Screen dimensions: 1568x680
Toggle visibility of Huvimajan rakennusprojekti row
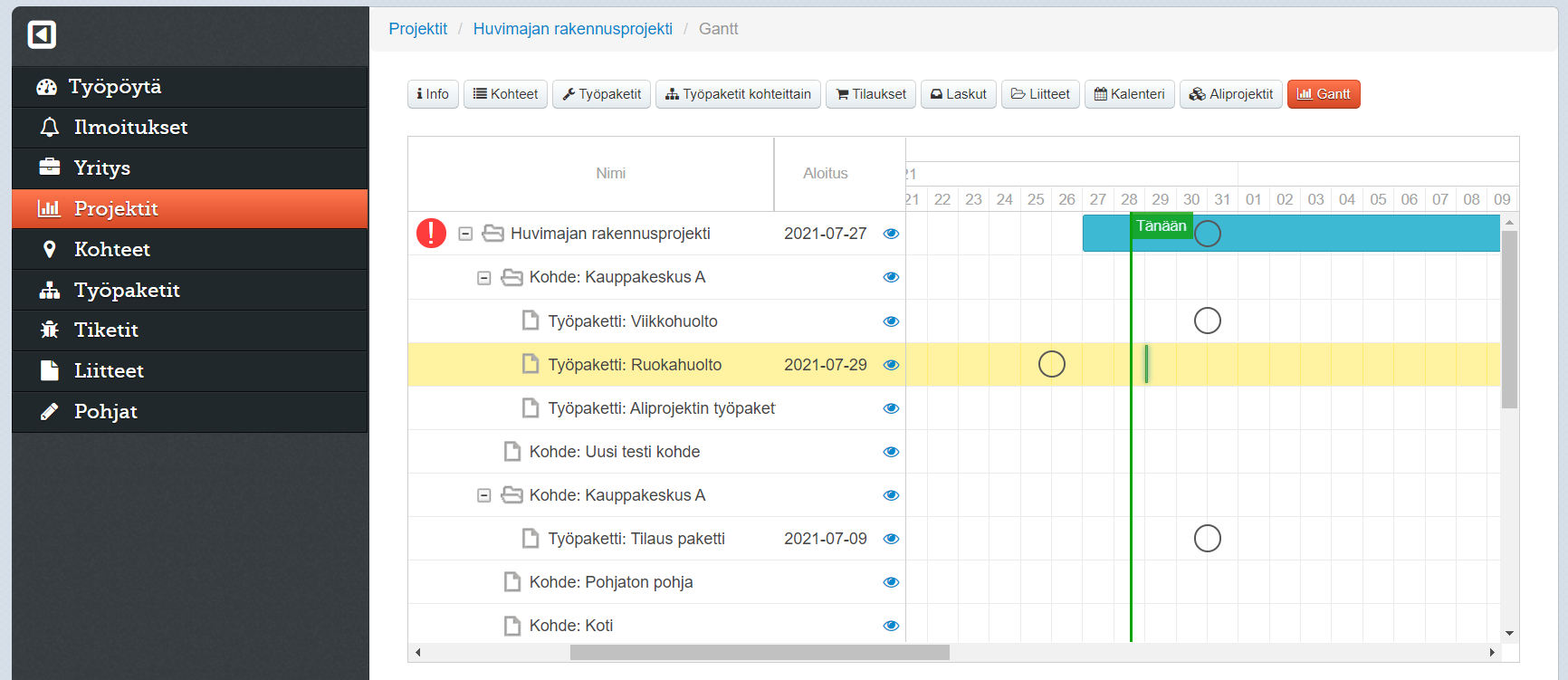[x=891, y=234]
